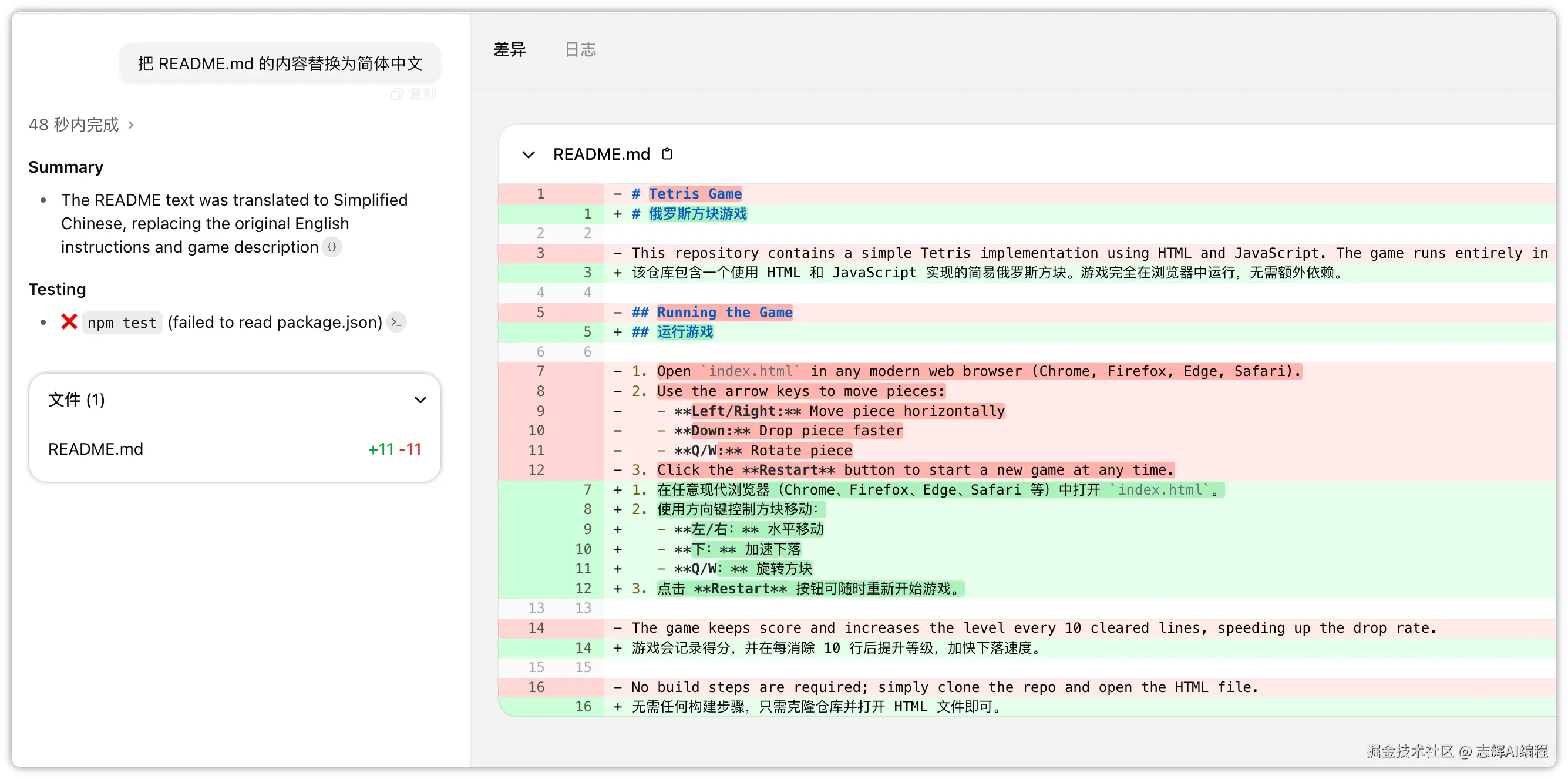Click the +11 additions count
The width and height of the screenshot is (1568, 779).
381,449
